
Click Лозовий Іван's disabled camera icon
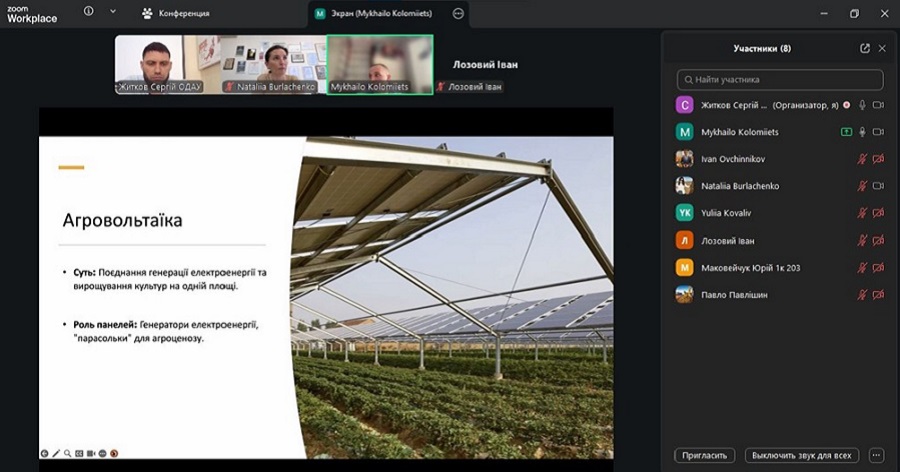[x=879, y=240]
